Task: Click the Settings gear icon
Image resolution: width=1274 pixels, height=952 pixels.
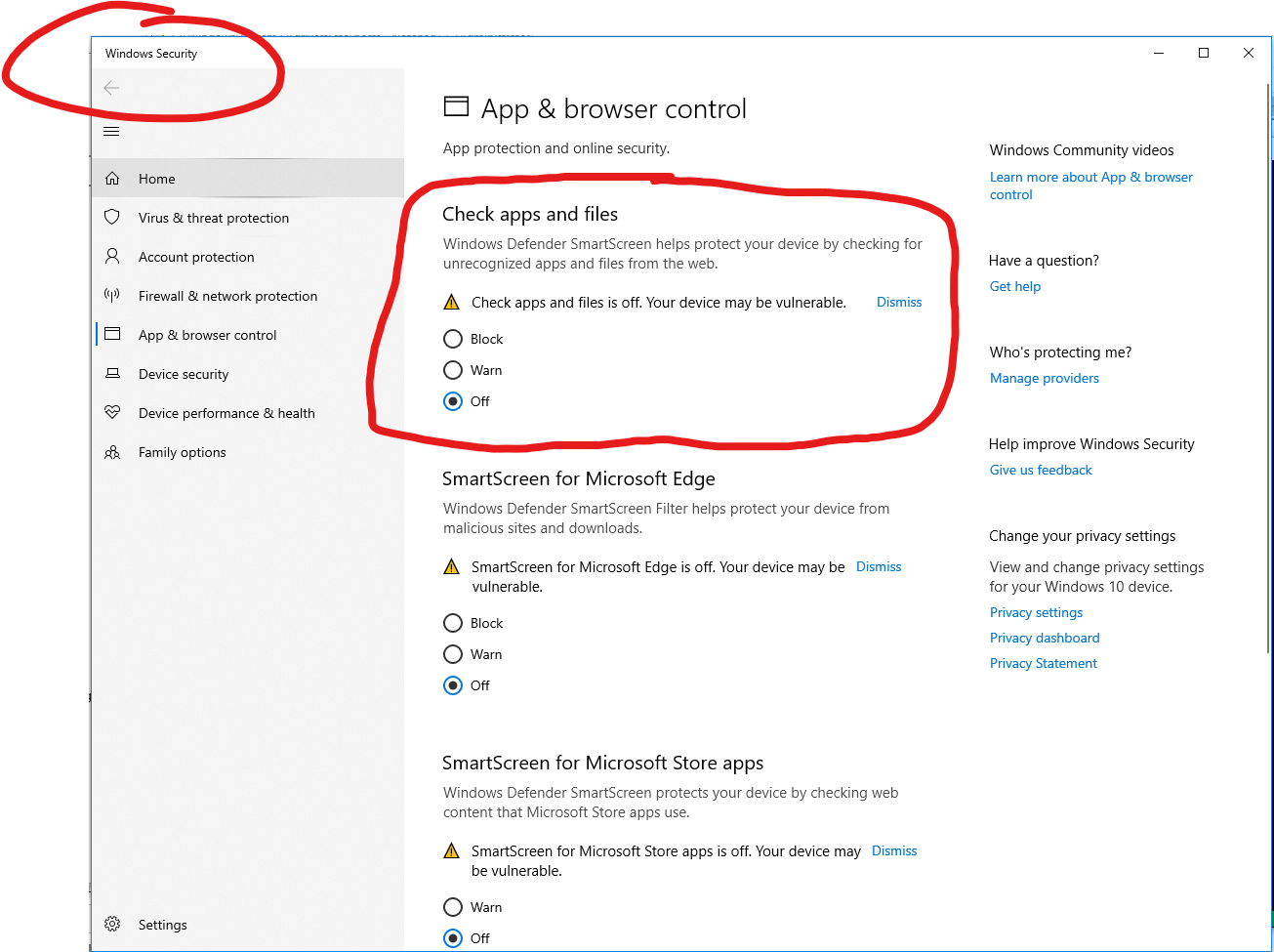Action: pyautogui.click(x=112, y=924)
